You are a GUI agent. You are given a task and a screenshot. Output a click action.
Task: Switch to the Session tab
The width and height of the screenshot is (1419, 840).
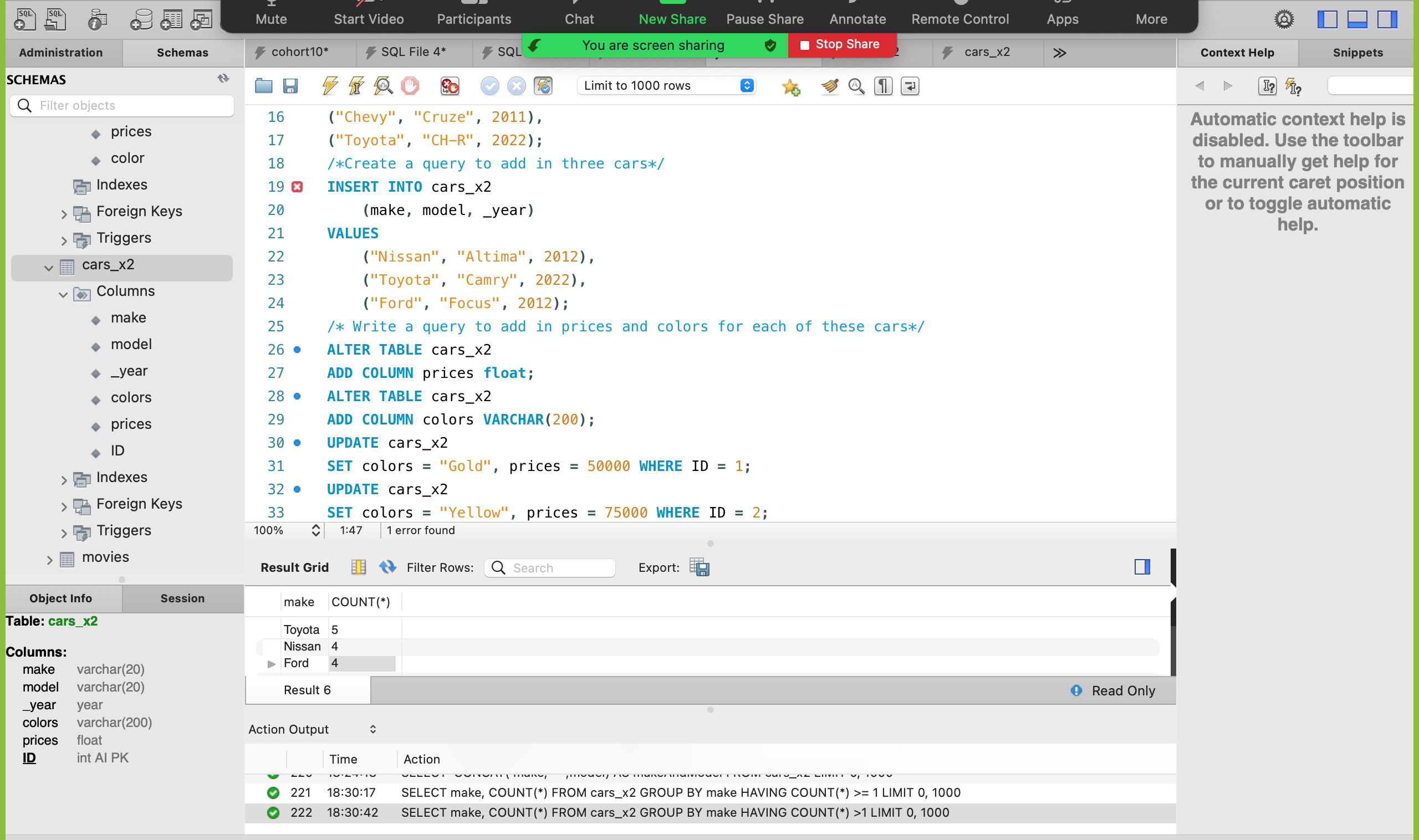pos(182,598)
